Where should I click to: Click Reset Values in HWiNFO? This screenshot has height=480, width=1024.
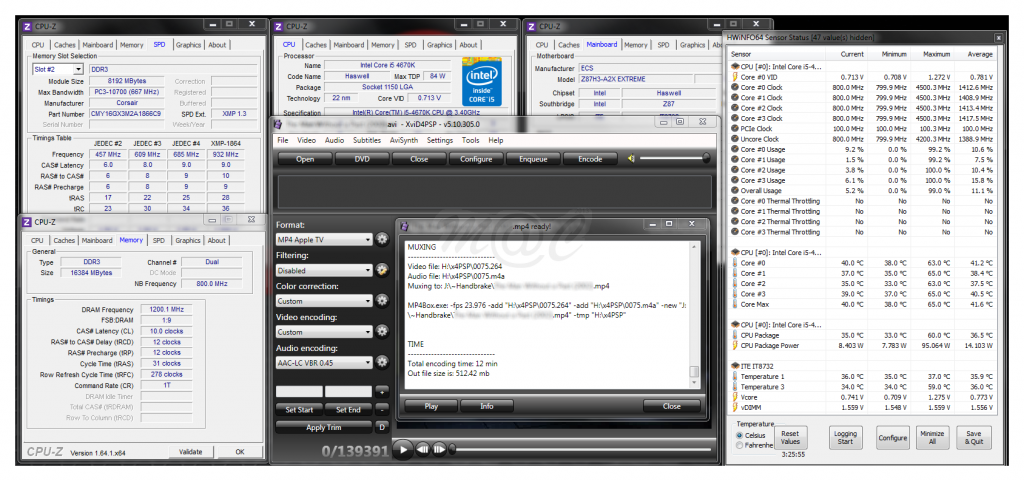point(789,438)
